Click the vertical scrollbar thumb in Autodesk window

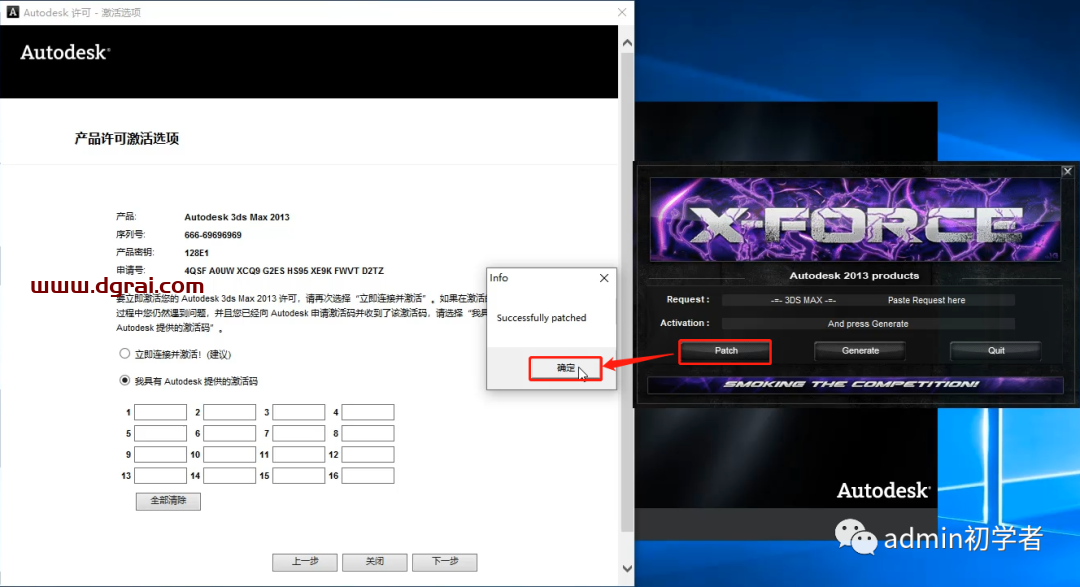(627, 292)
